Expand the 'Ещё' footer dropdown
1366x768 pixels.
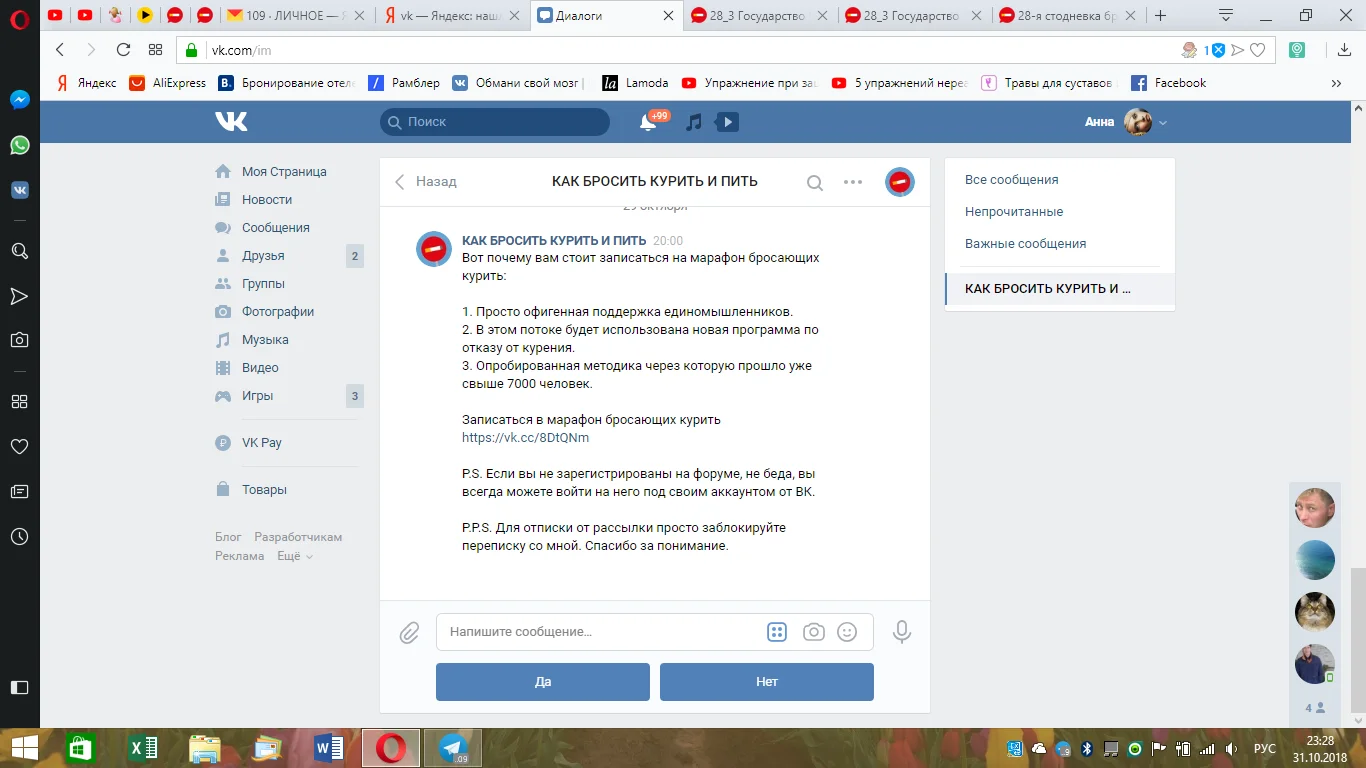click(x=294, y=556)
